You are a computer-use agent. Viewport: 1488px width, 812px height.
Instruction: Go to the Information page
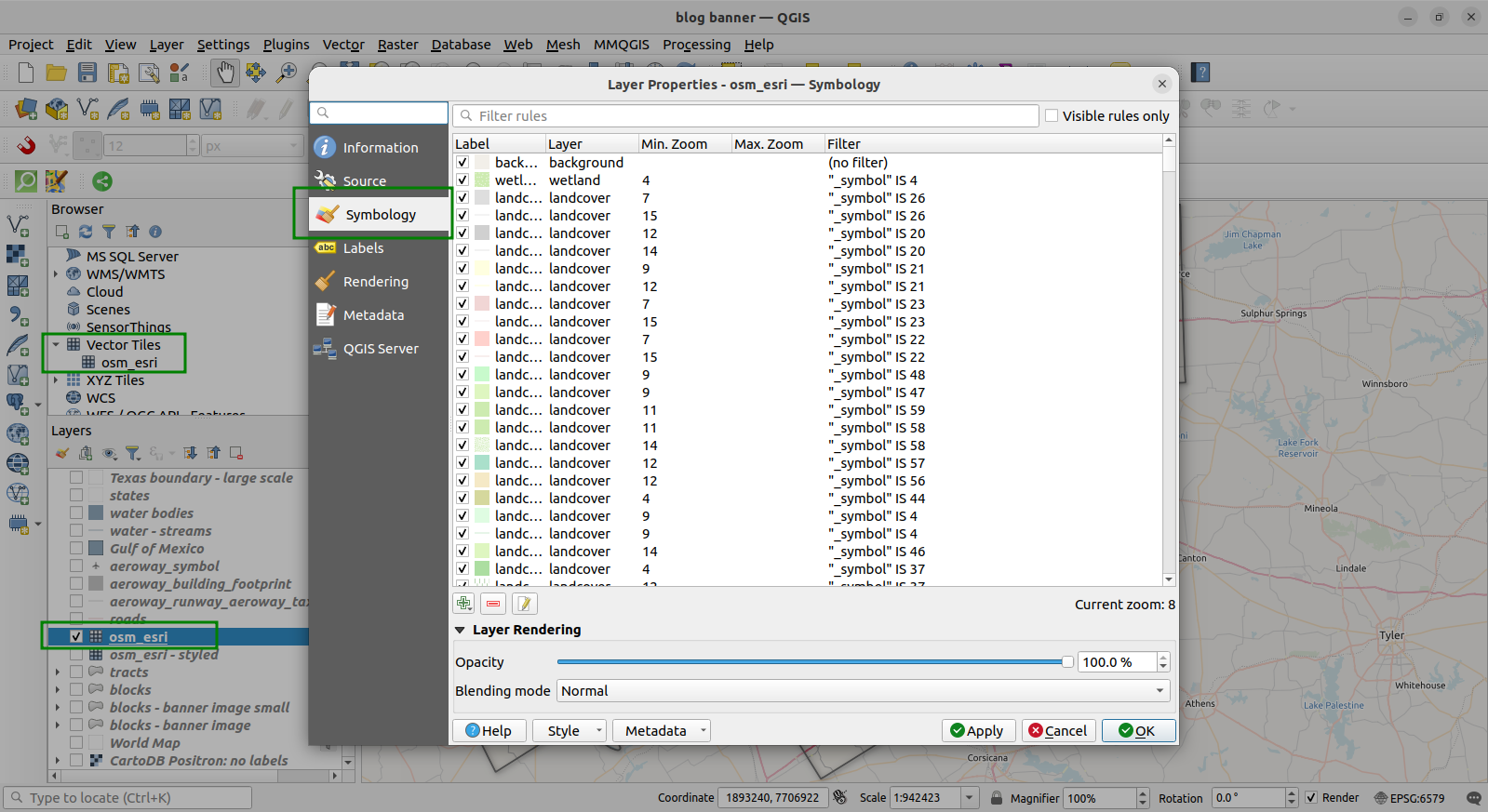pos(380,148)
